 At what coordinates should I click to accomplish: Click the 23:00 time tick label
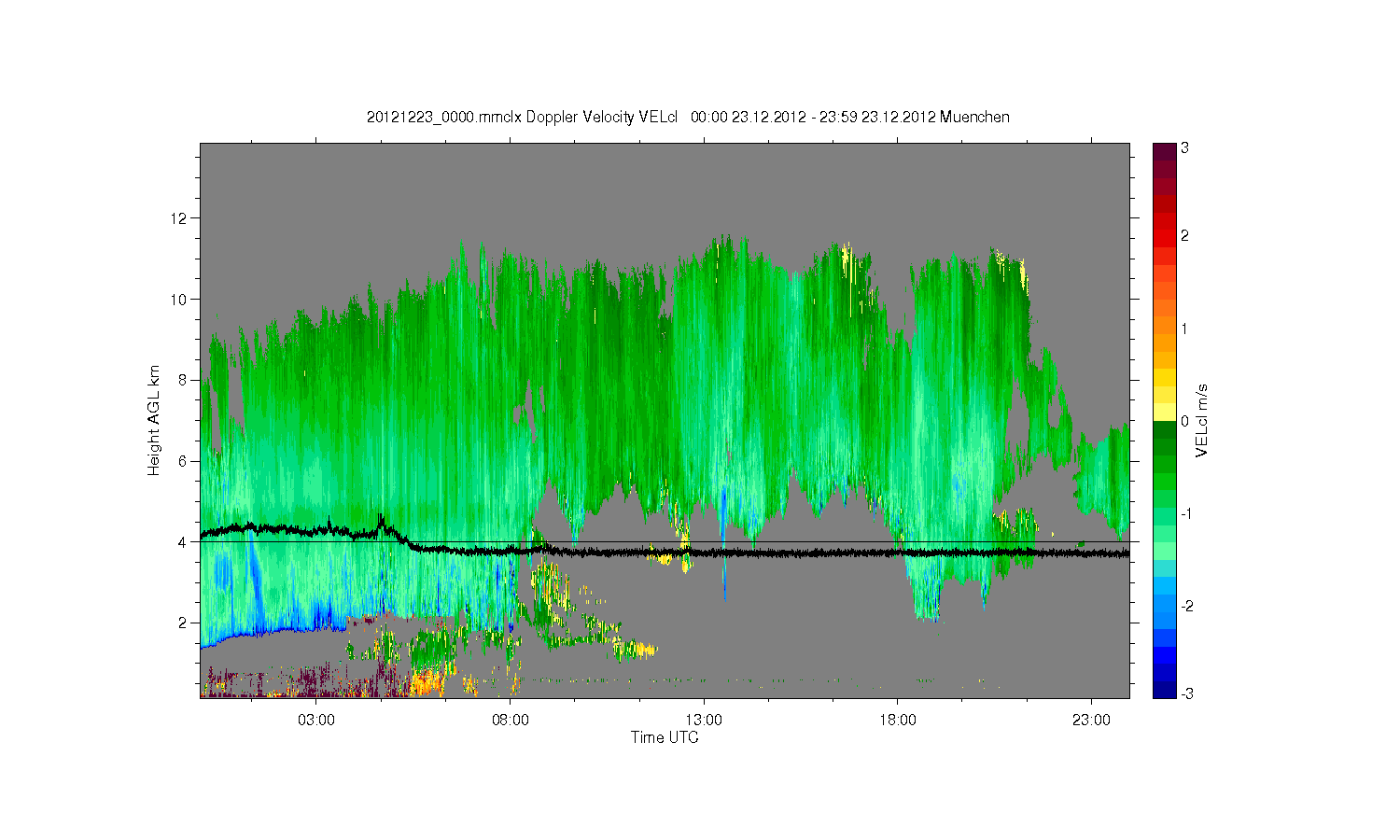click(x=1091, y=720)
